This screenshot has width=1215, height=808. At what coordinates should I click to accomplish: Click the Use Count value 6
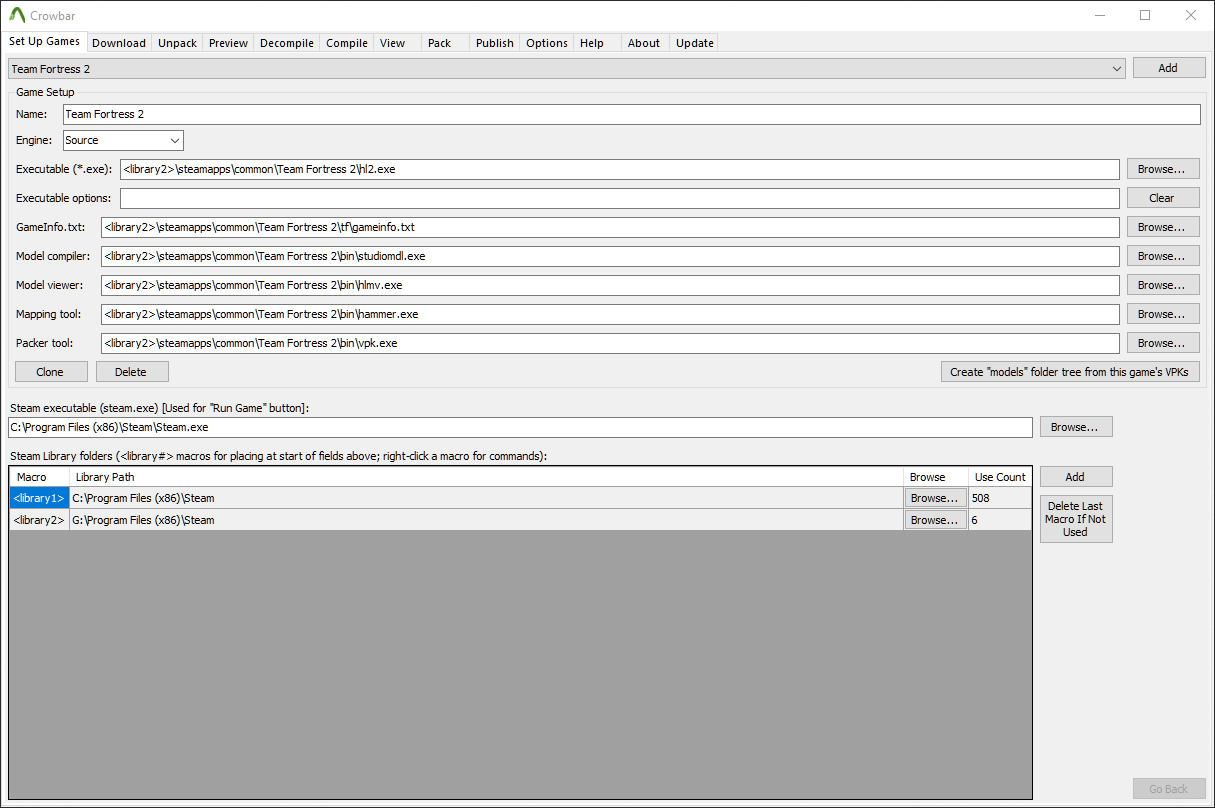pos(999,520)
